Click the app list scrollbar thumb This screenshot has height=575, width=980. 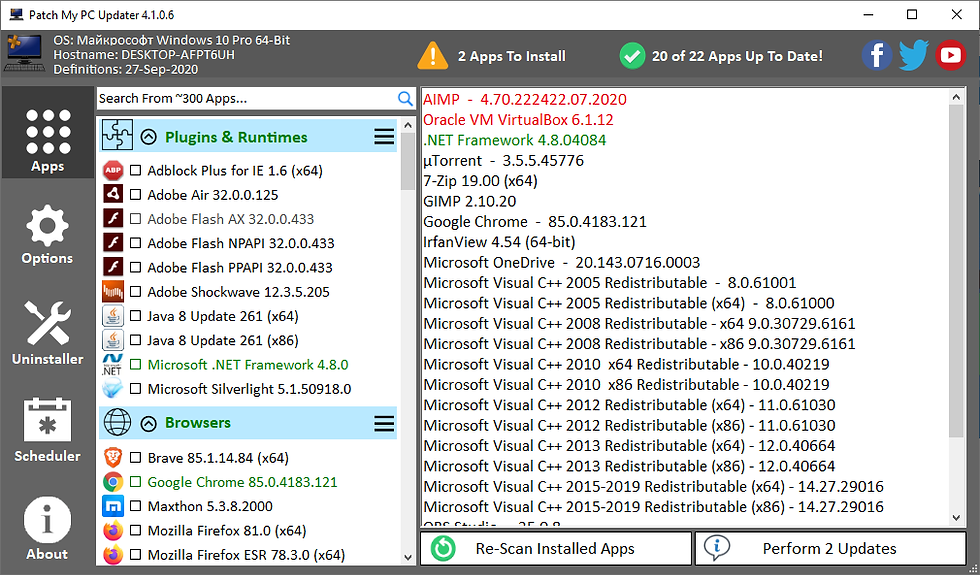pyautogui.click(x=408, y=161)
